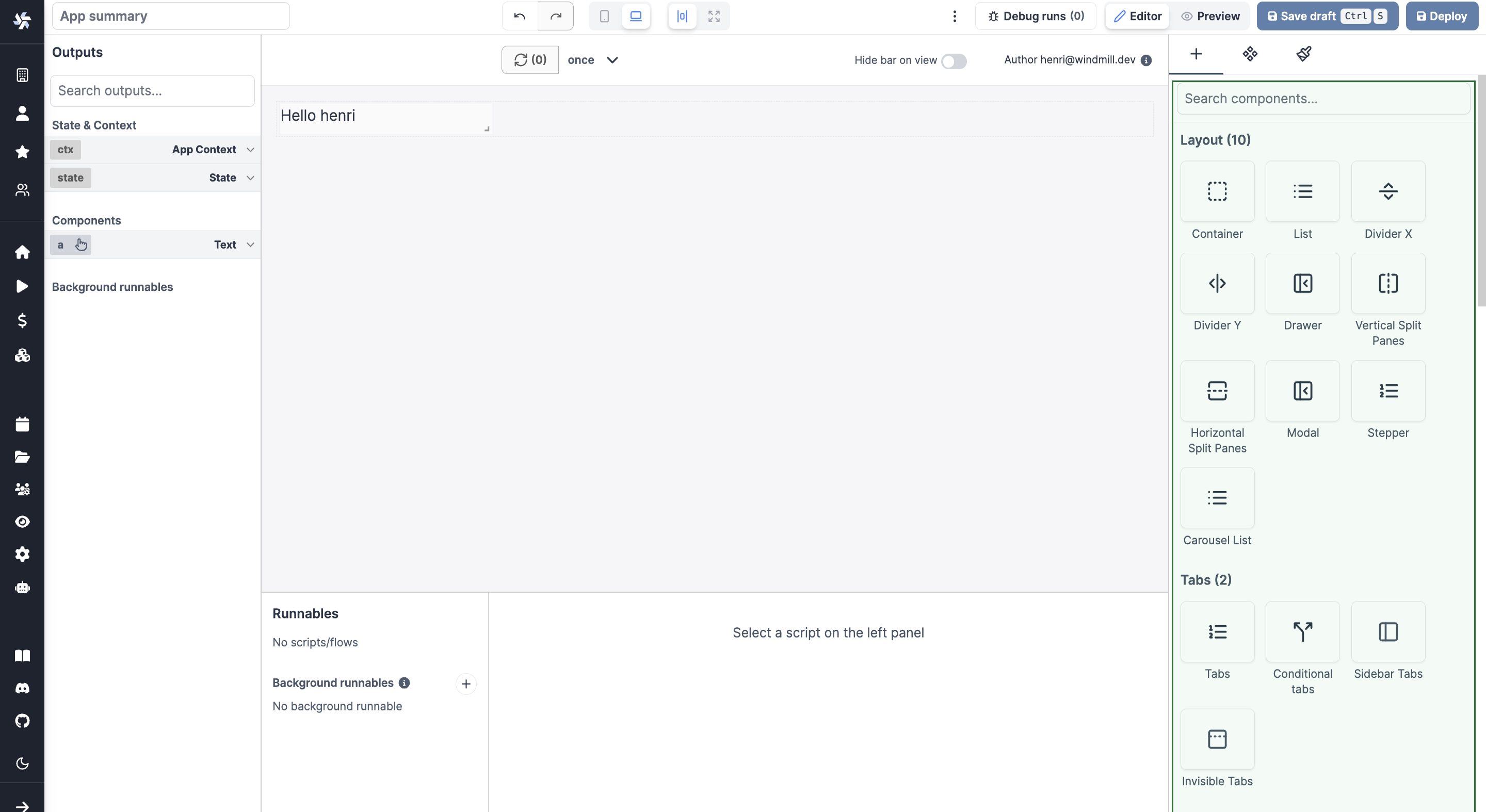This screenshot has height=812, width=1486.
Task: Add a Vertical Split Panes component
Action: click(1388, 283)
